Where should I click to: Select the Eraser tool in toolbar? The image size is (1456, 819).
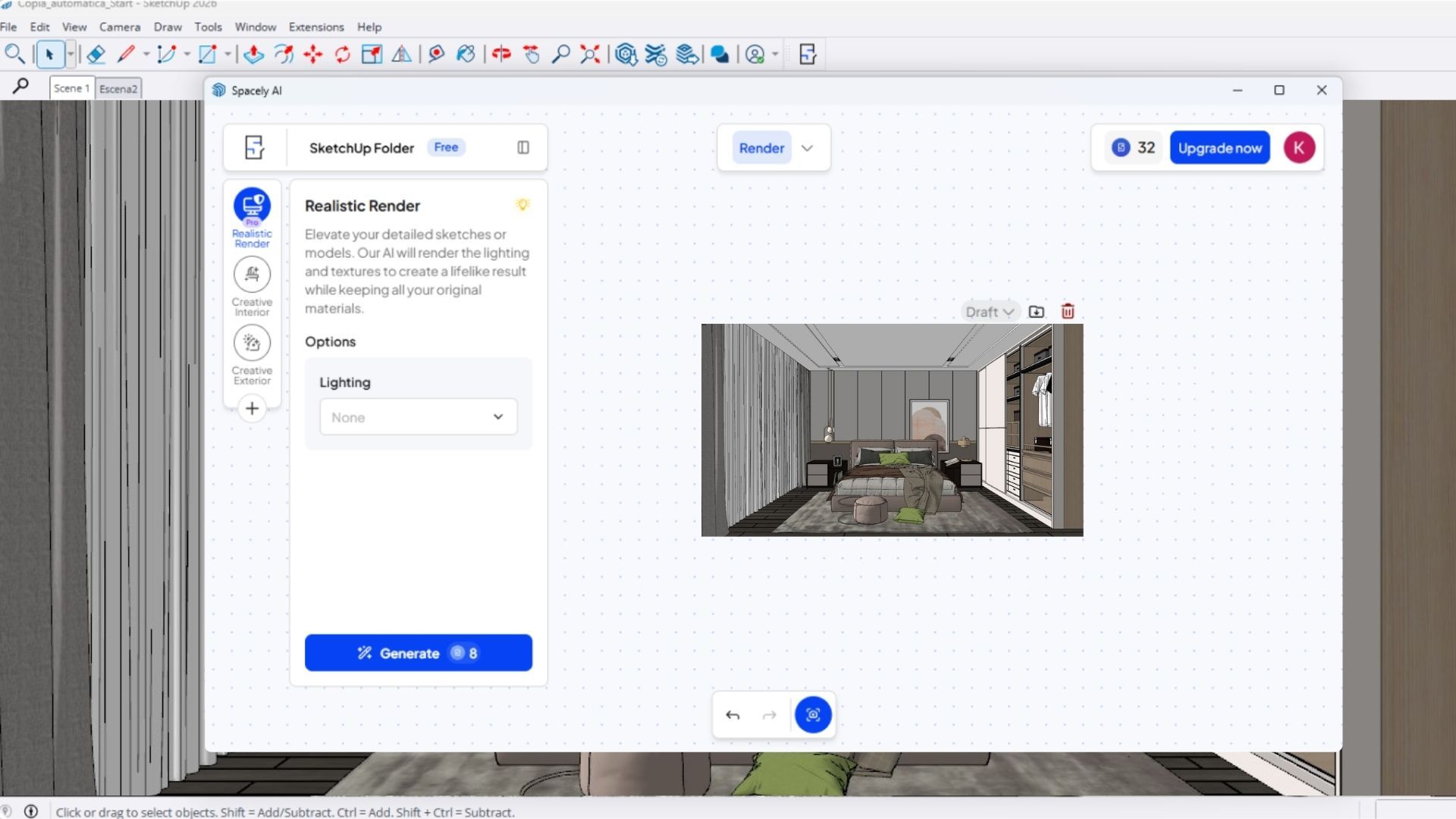(96, 55)
